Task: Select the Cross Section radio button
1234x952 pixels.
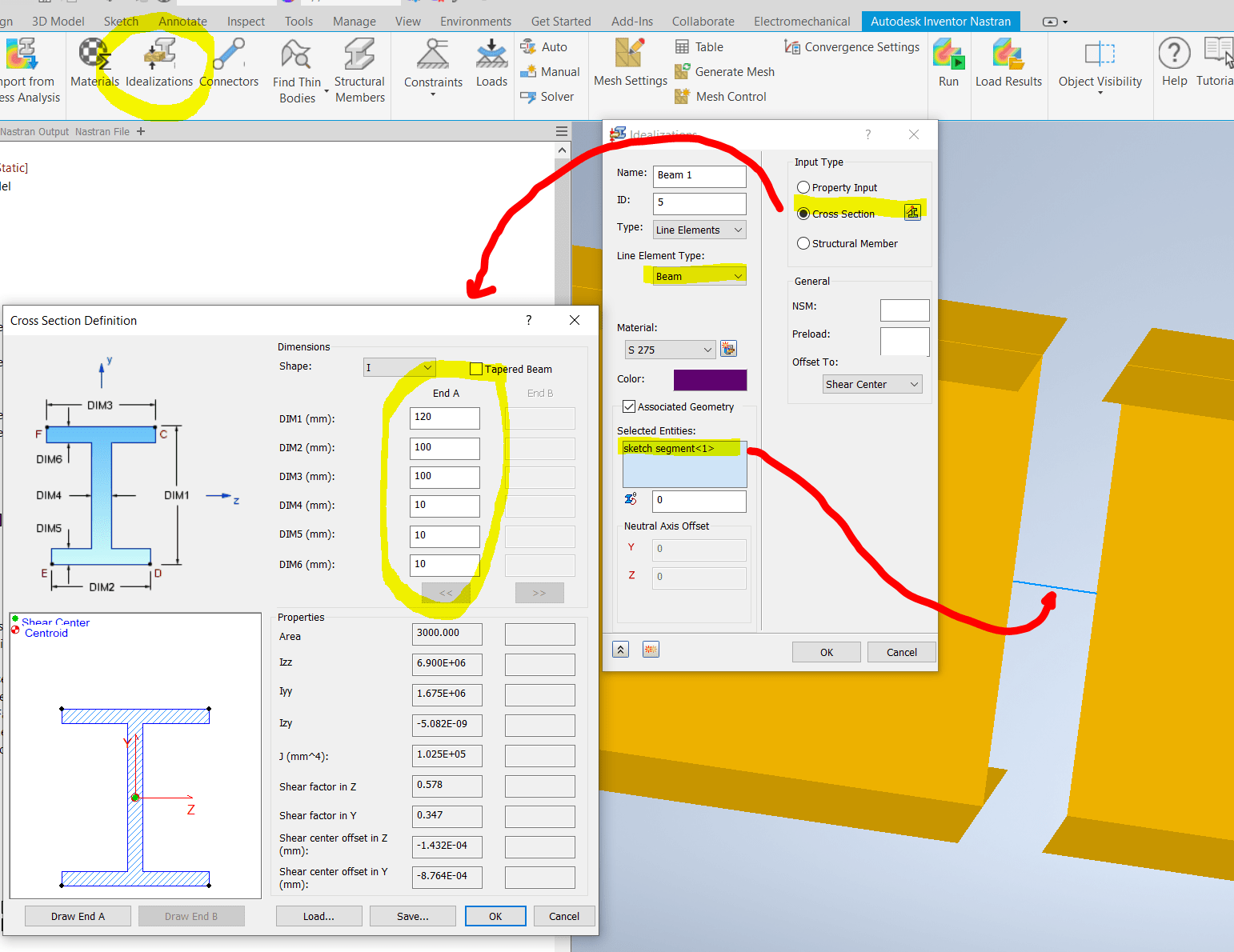Action: pyautogui.click(x=803, y=214)
